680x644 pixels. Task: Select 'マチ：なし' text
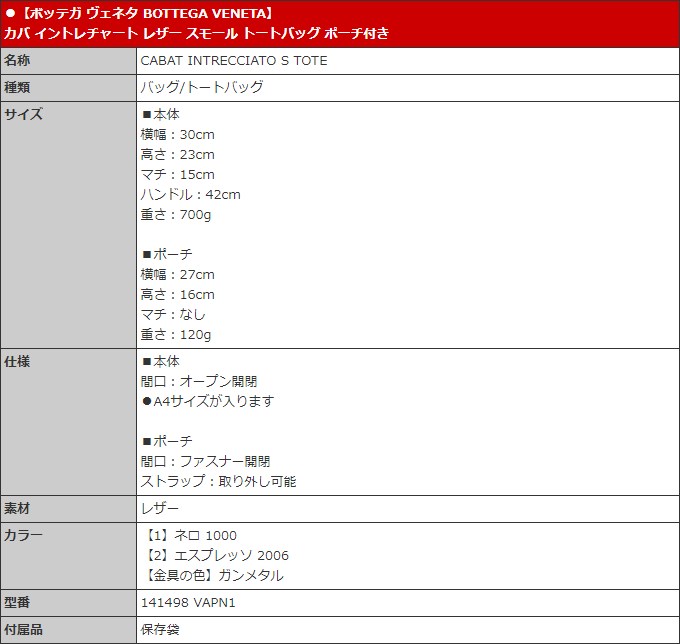(x=173, y=314)
